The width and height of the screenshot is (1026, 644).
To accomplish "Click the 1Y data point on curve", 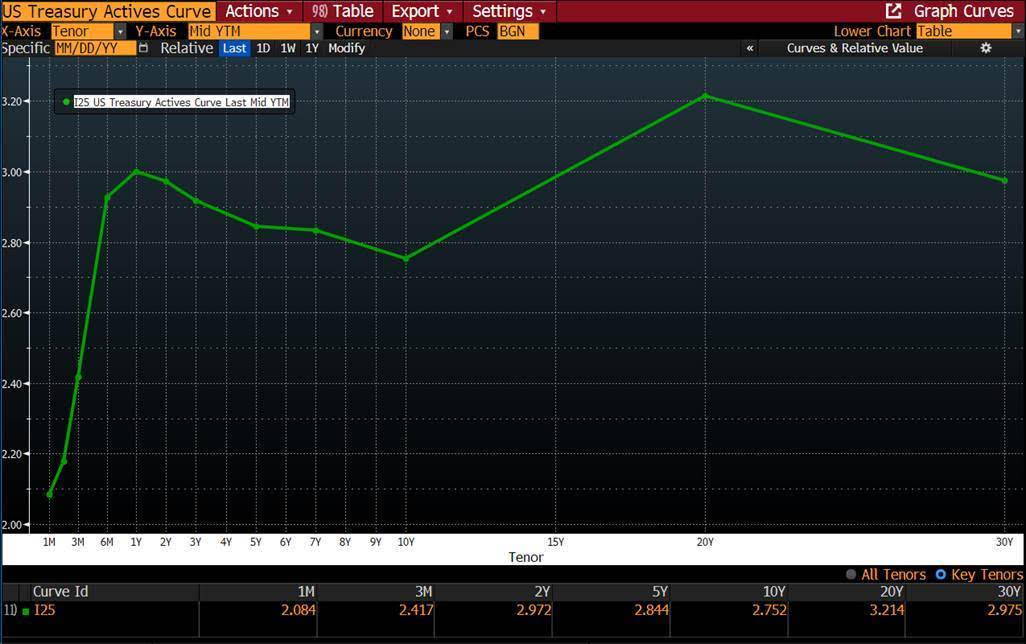I will tap(136, 171).
